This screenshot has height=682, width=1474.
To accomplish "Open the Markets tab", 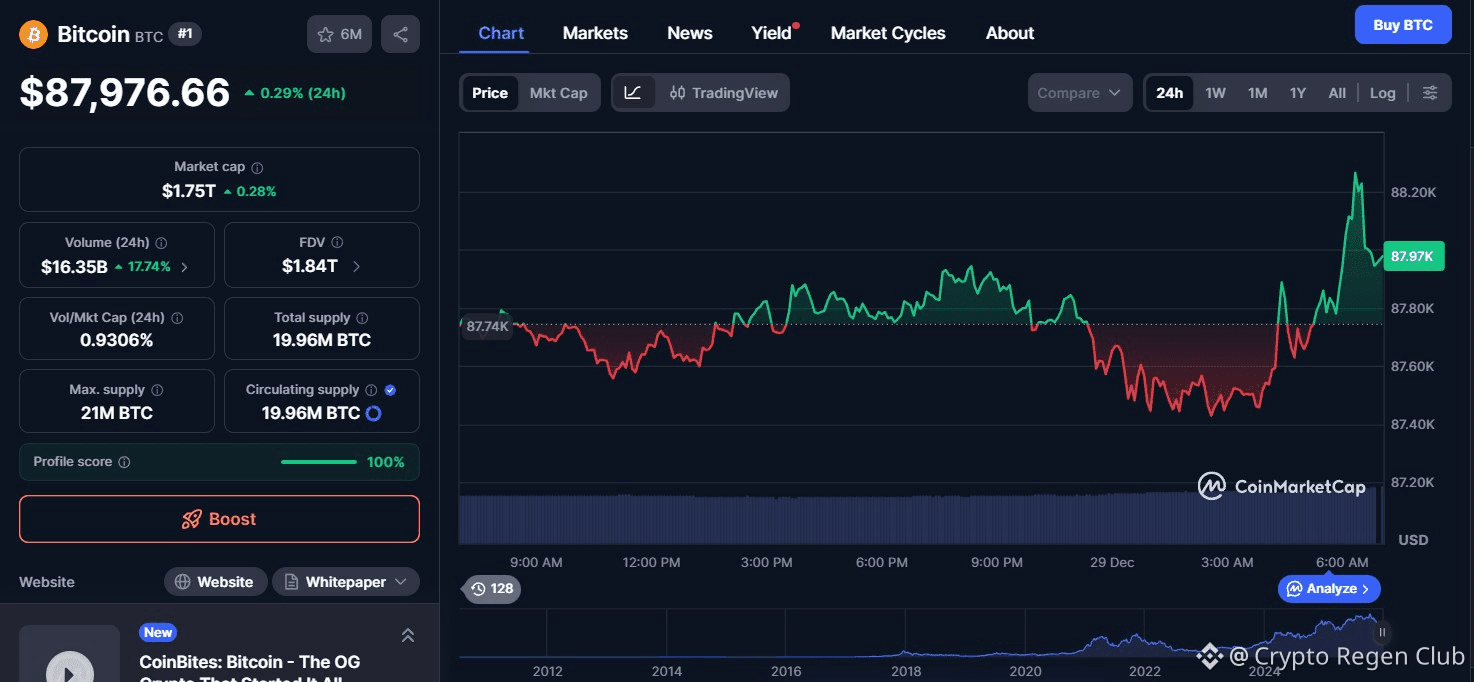I will (595, 33).
